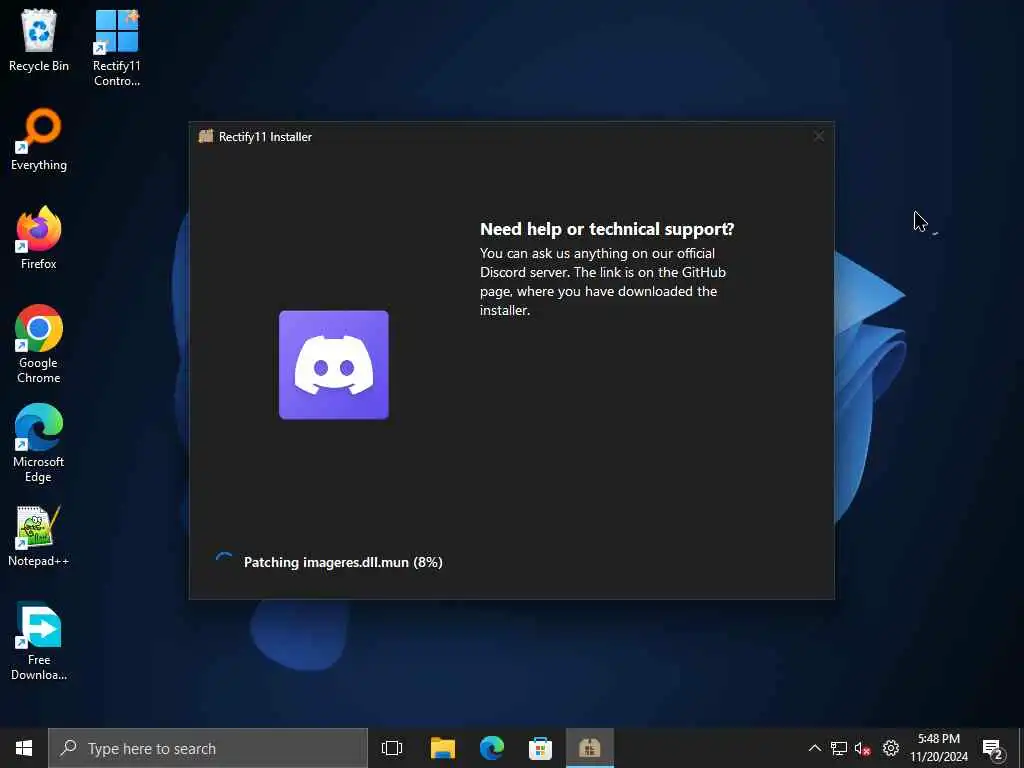Select the Everything search shortcut
The image size is (1024, 768).
click(x=39, y=140)
